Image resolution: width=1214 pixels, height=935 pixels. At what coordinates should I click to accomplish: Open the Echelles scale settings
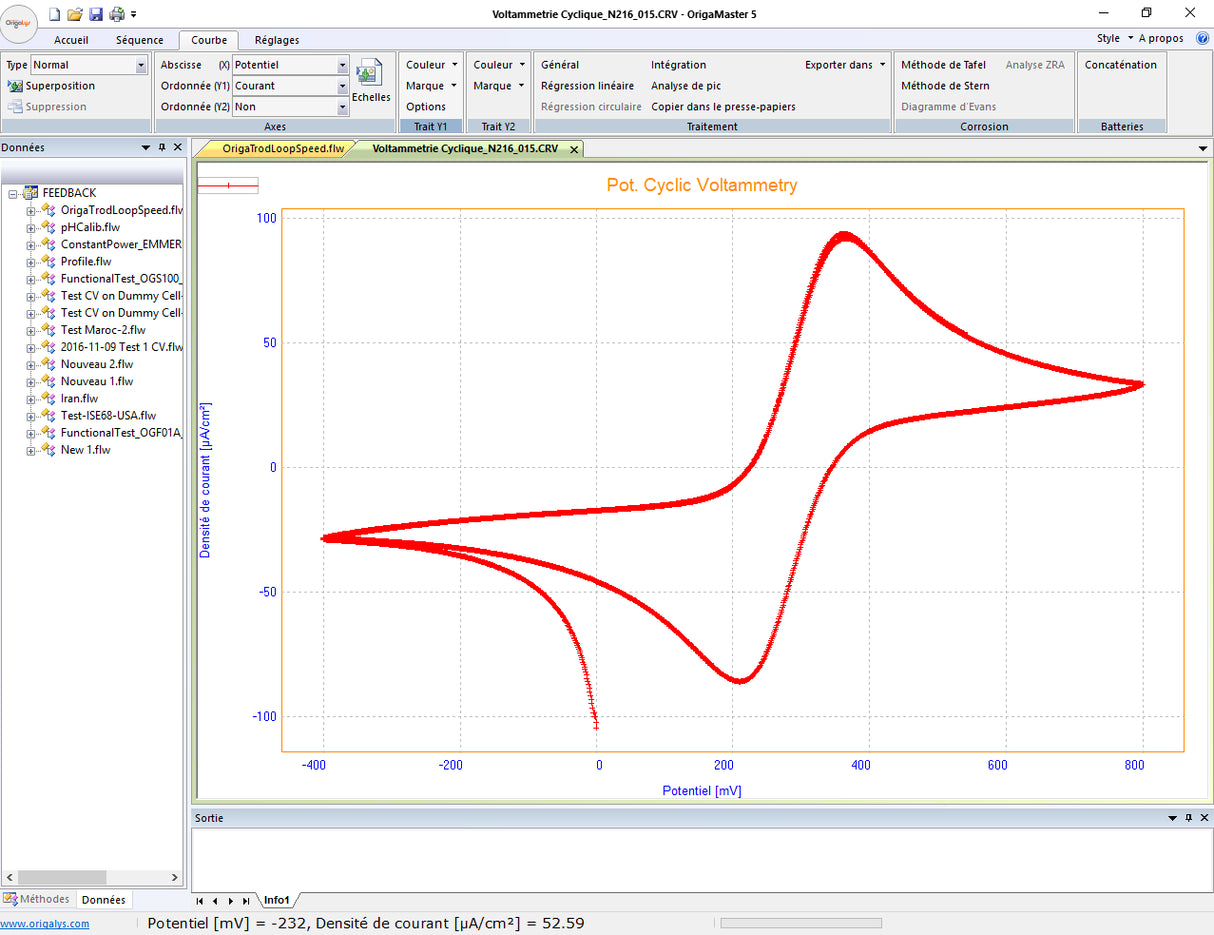pyautogui.click(x=371, y=82)
